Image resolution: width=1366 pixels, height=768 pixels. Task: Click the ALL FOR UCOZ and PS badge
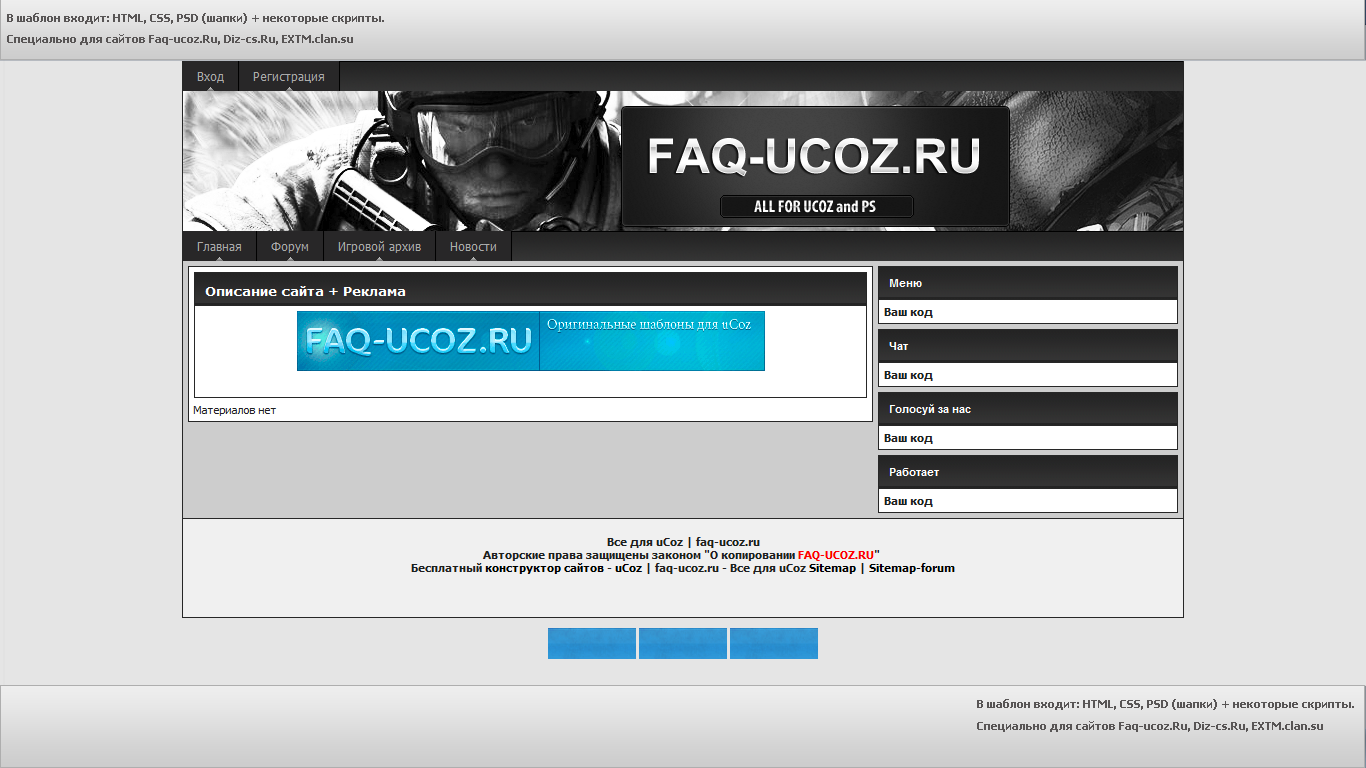(x=816, y=207)
